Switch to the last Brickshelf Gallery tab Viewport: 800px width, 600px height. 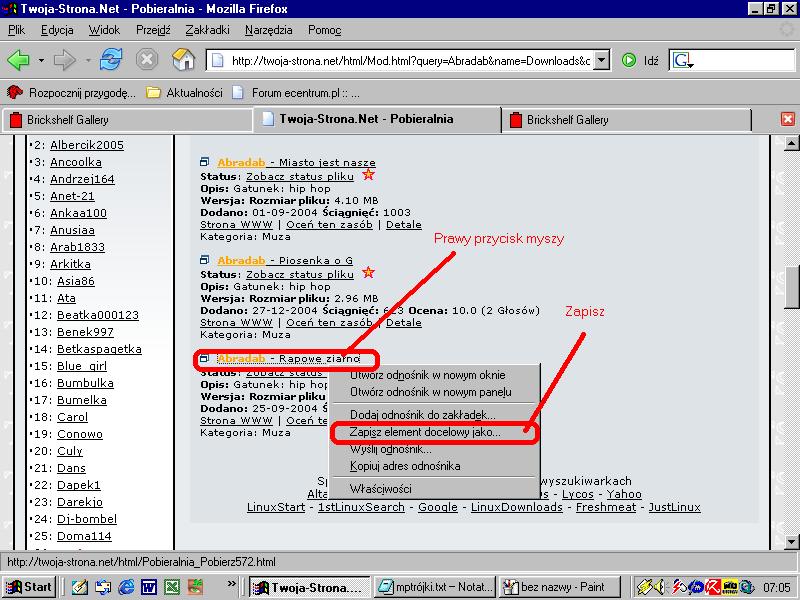point(627,120)
